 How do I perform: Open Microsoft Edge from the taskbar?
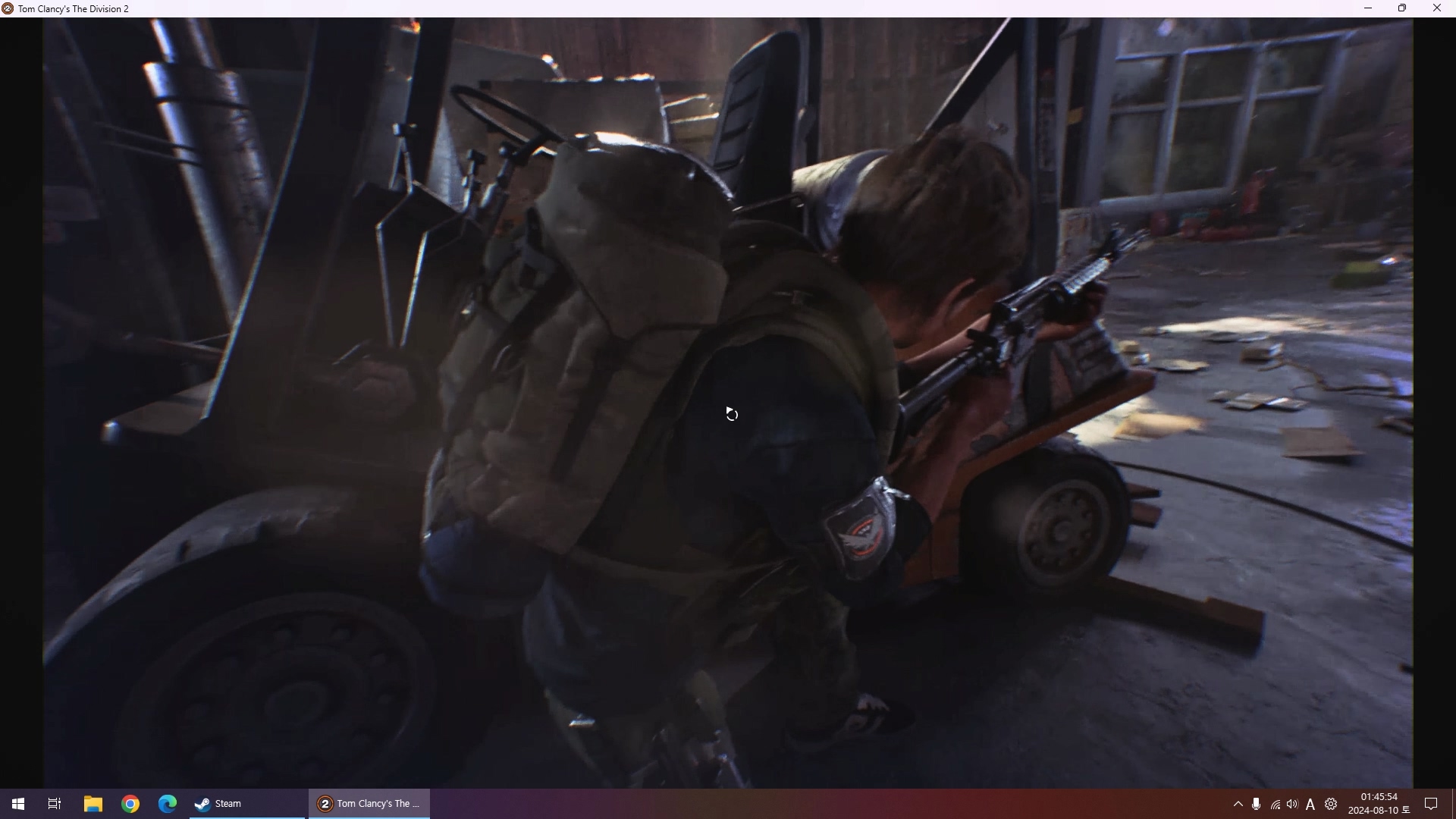pyautogui.click(x=168, y=804)
